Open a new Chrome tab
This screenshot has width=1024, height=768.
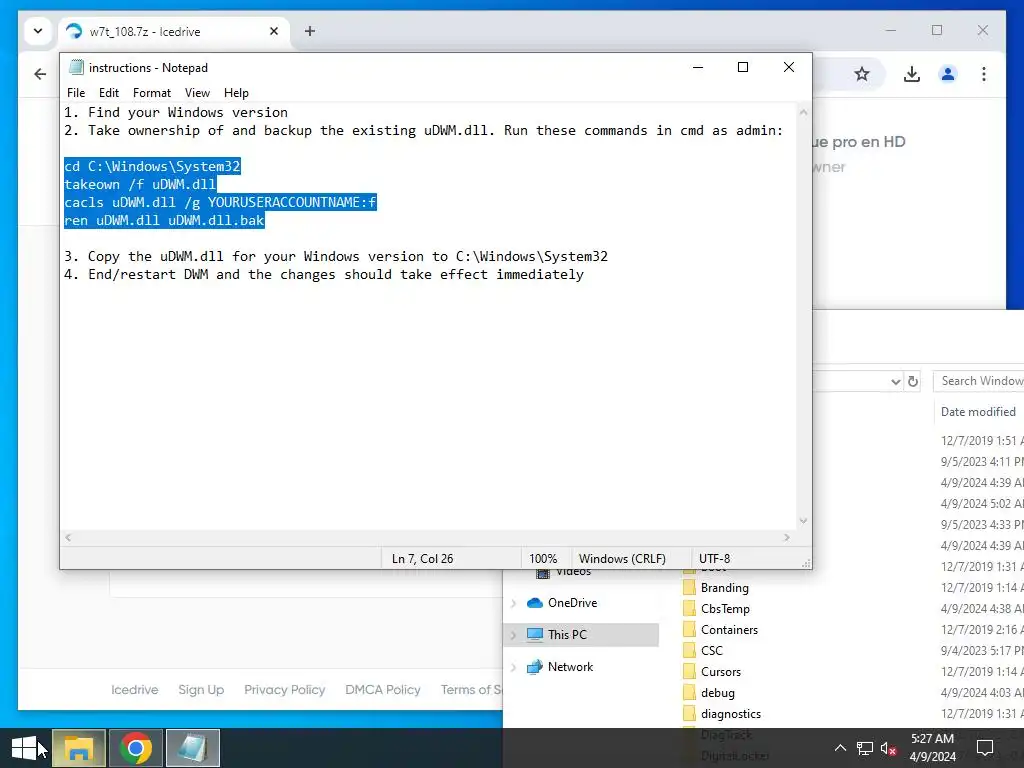[310, 31]
